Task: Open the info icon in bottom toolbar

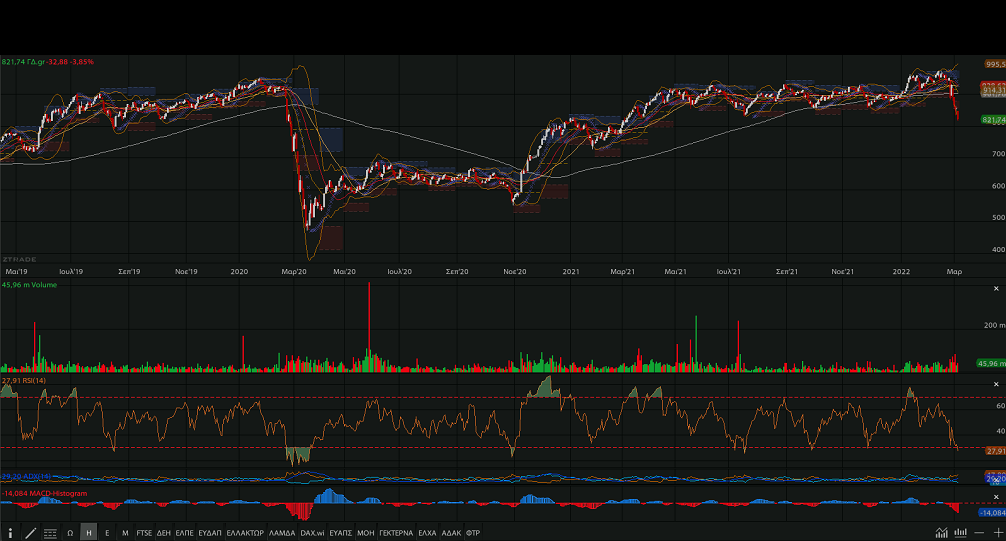Action: (x=10, y=533)
